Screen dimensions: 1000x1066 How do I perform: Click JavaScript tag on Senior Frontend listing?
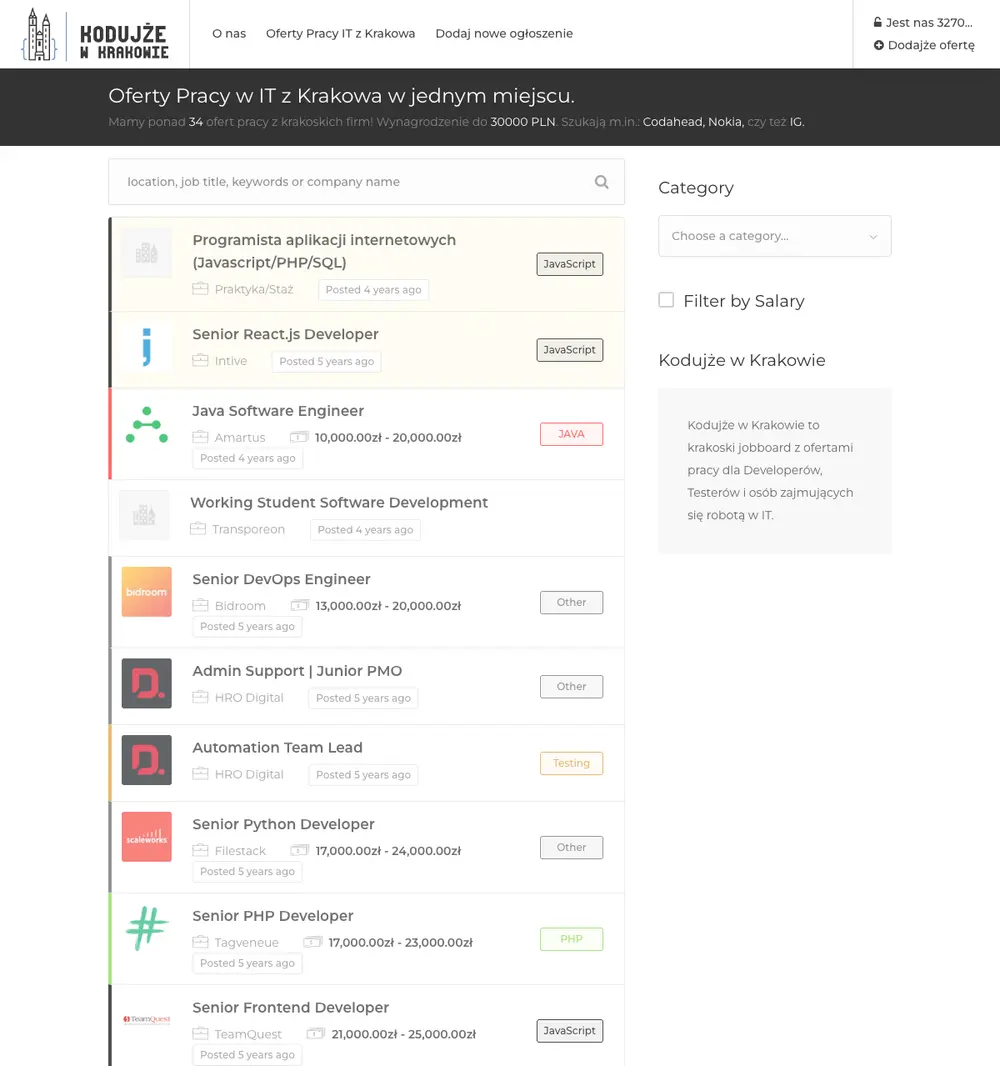570,1031
